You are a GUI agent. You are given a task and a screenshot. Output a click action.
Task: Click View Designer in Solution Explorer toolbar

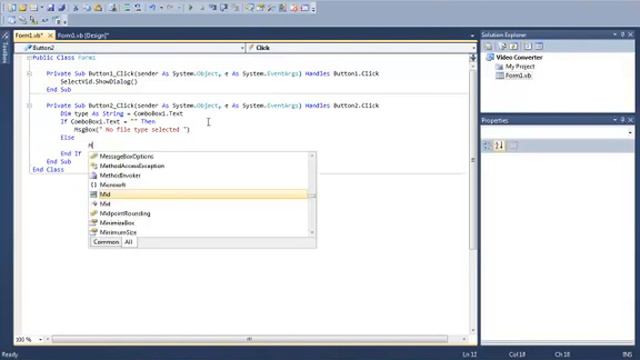pos(539,46)
